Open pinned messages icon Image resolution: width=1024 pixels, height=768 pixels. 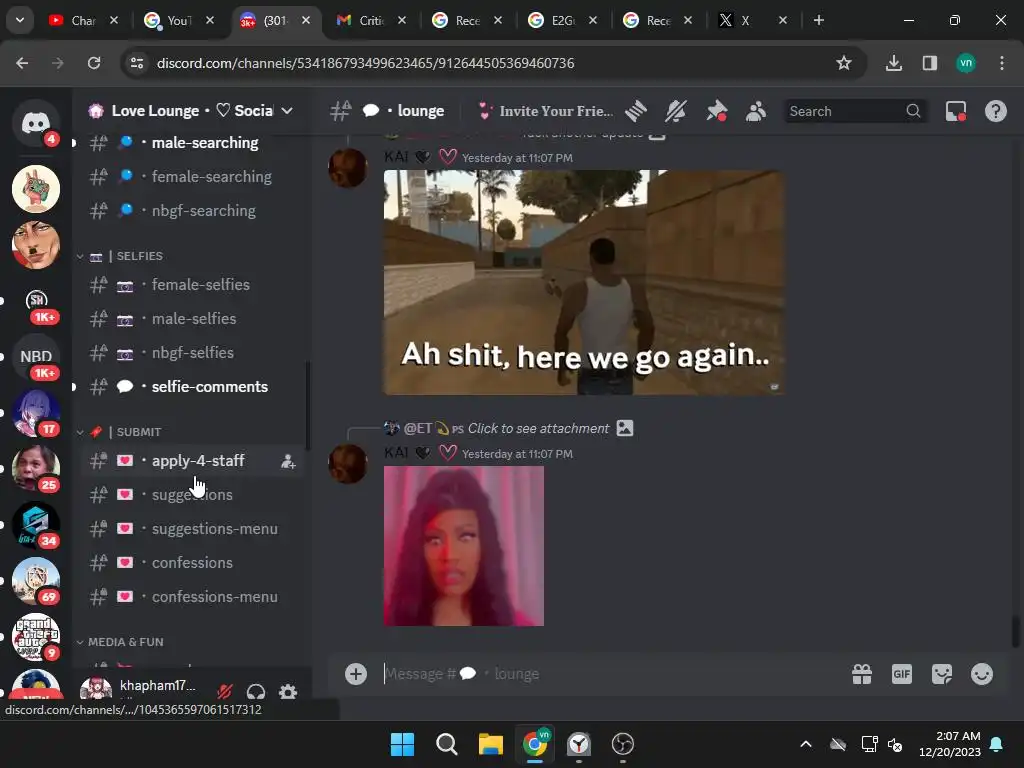pyautogui.click(x=716, y=112)
